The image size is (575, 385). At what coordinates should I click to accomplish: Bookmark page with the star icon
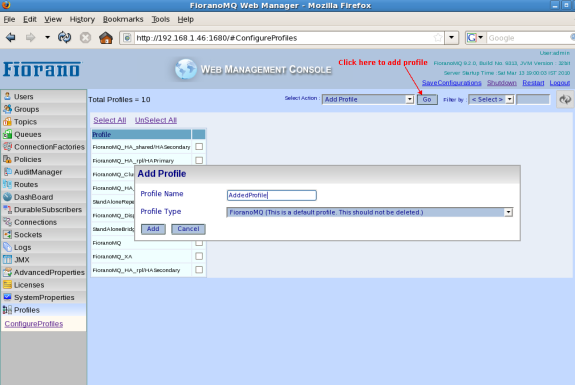point(437,38)
